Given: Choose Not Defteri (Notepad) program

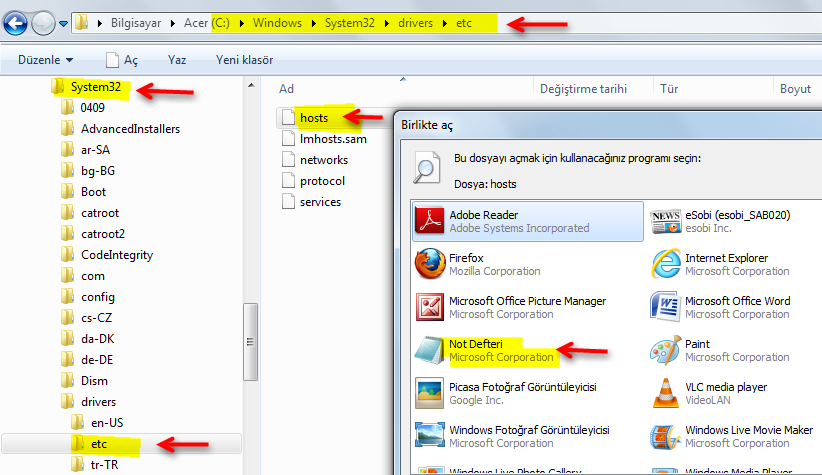Looking at the screenshot, I should coord(484,350).
